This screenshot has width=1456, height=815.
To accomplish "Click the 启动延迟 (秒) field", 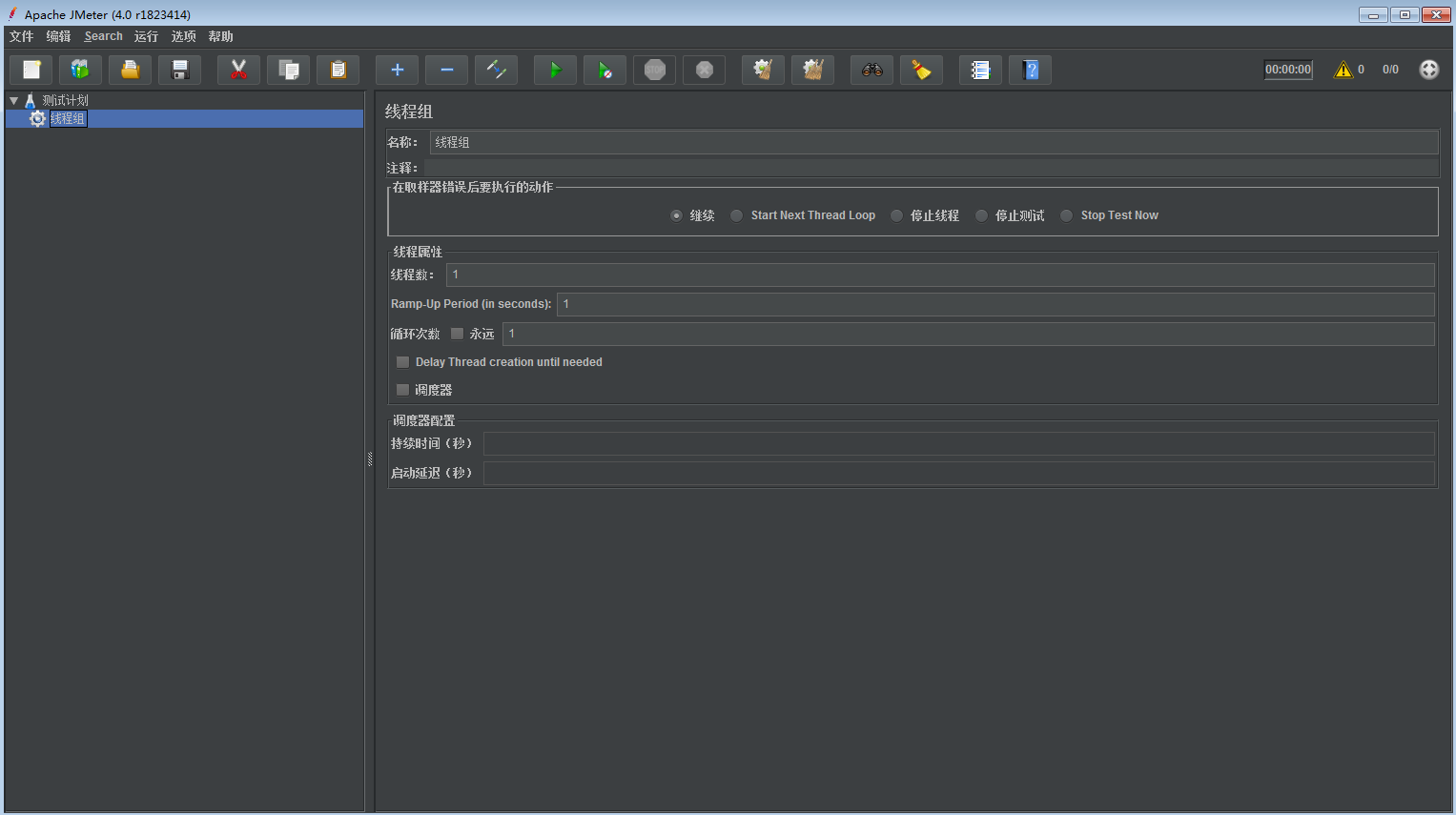I will 959,473.
